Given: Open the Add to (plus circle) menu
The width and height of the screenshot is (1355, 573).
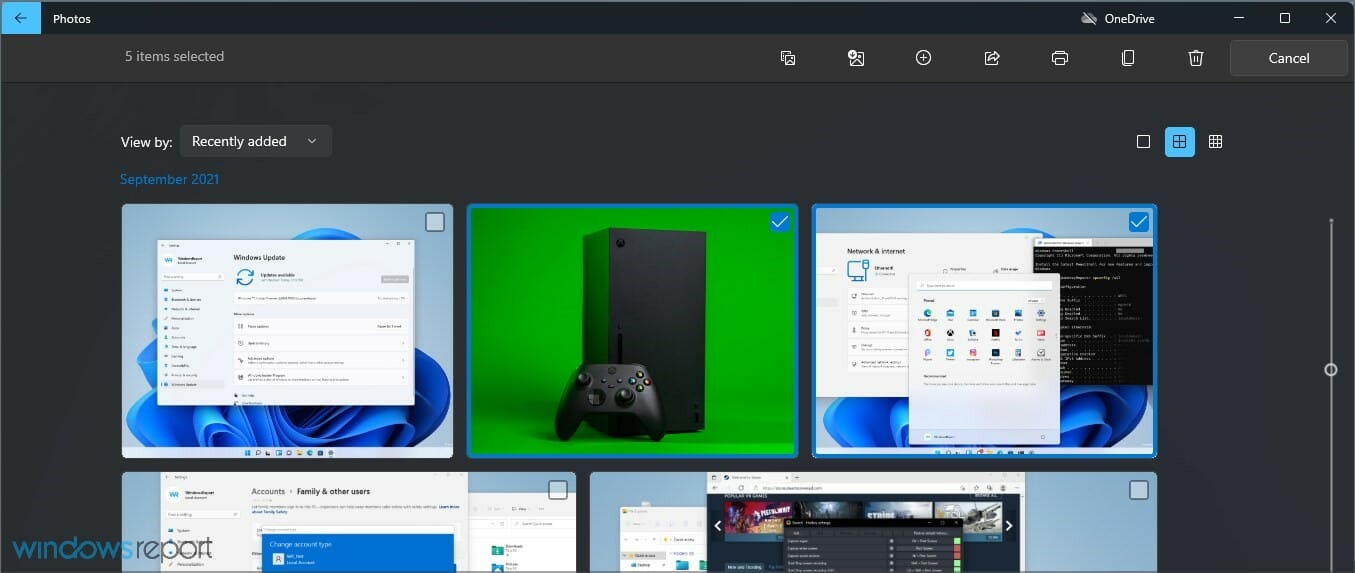Looking at the screenshot, I should [924, 58].
